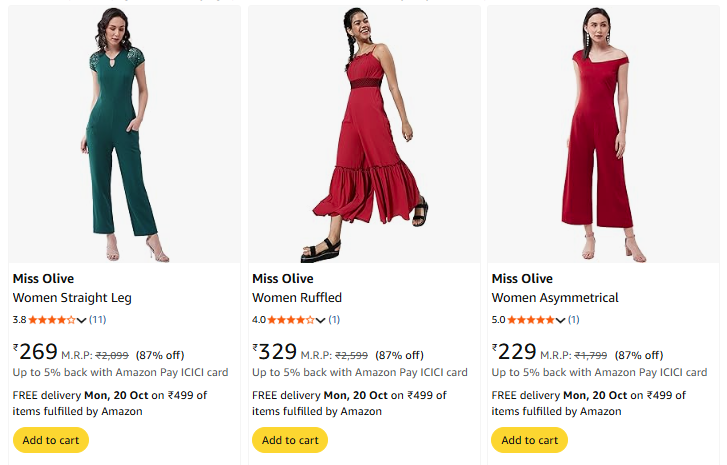The width and height of the screenshot is (727, 465).
Task: Click the 3.8 star rating icons
Action: tap(52, 320)
